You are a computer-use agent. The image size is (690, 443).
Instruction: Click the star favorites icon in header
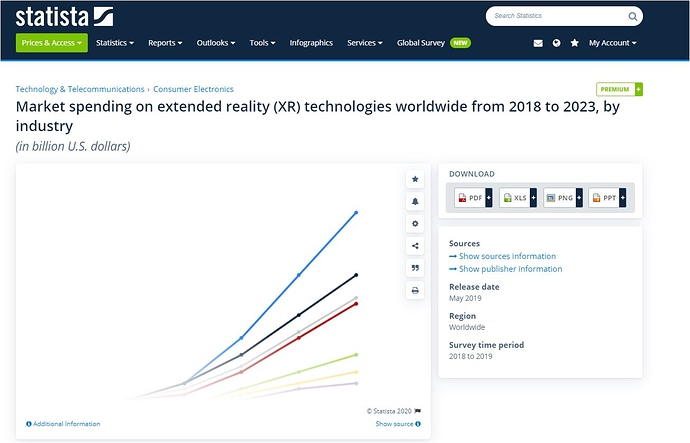[x=574, y=43]
